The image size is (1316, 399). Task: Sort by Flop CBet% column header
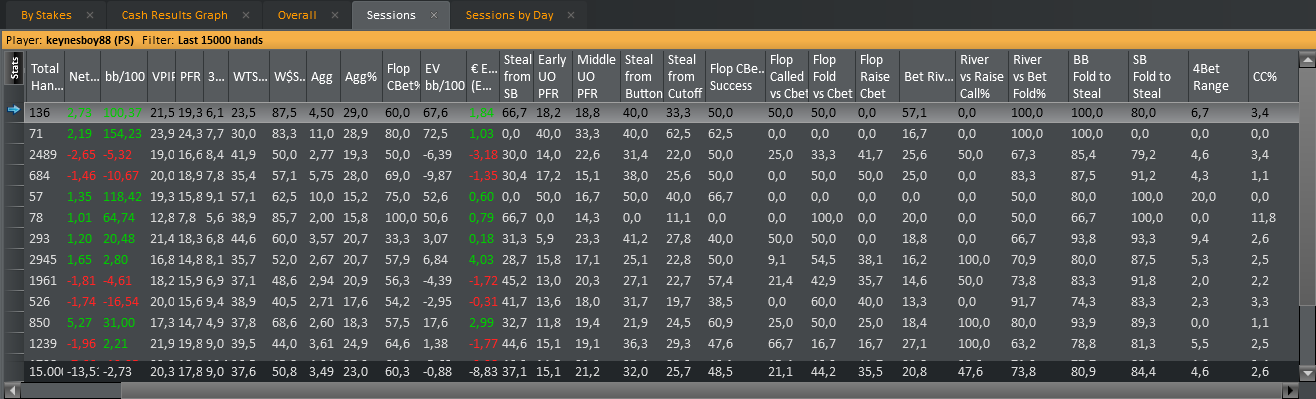click(x=403, y=76)
